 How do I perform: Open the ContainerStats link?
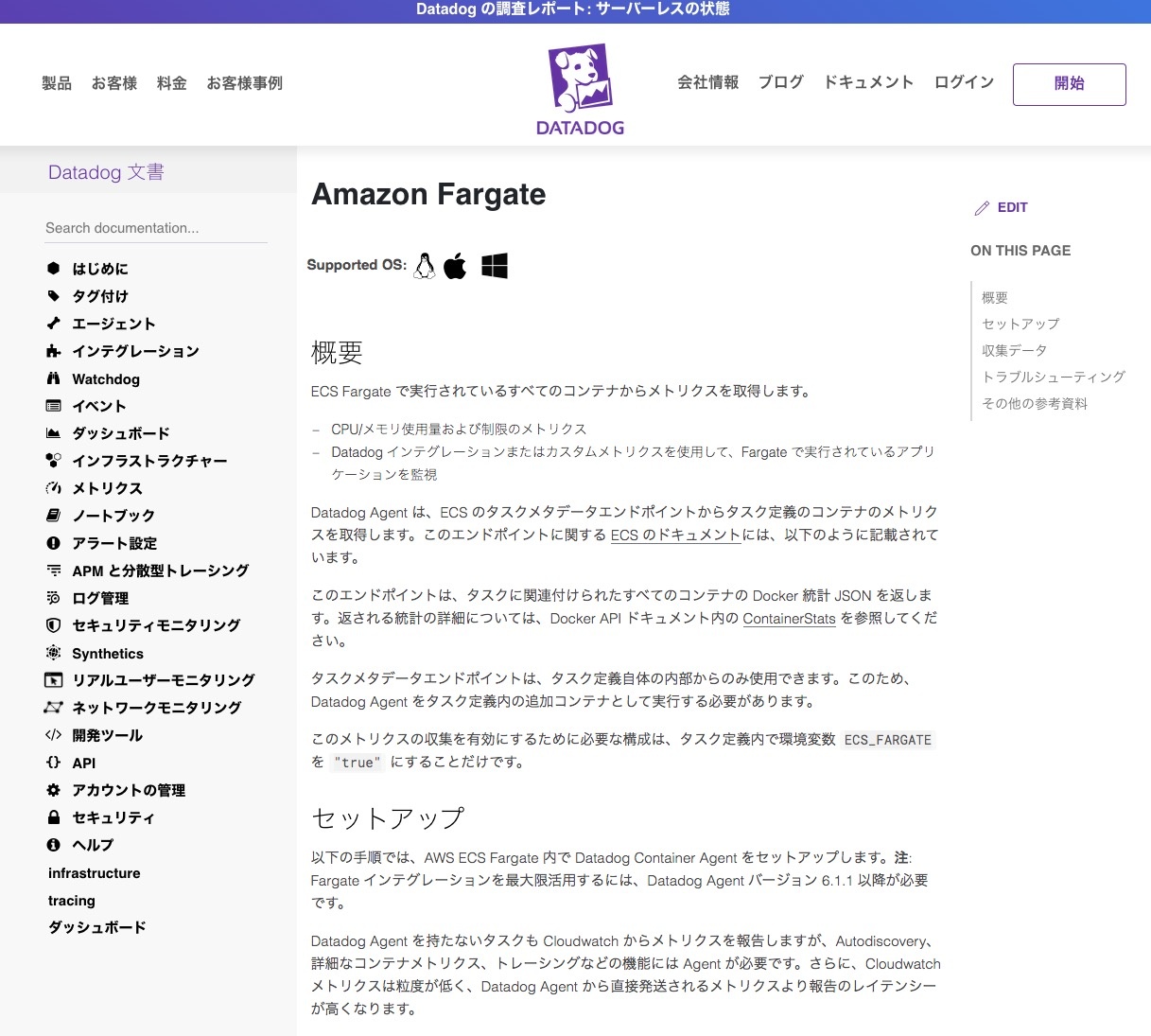(x=789, y=619)
